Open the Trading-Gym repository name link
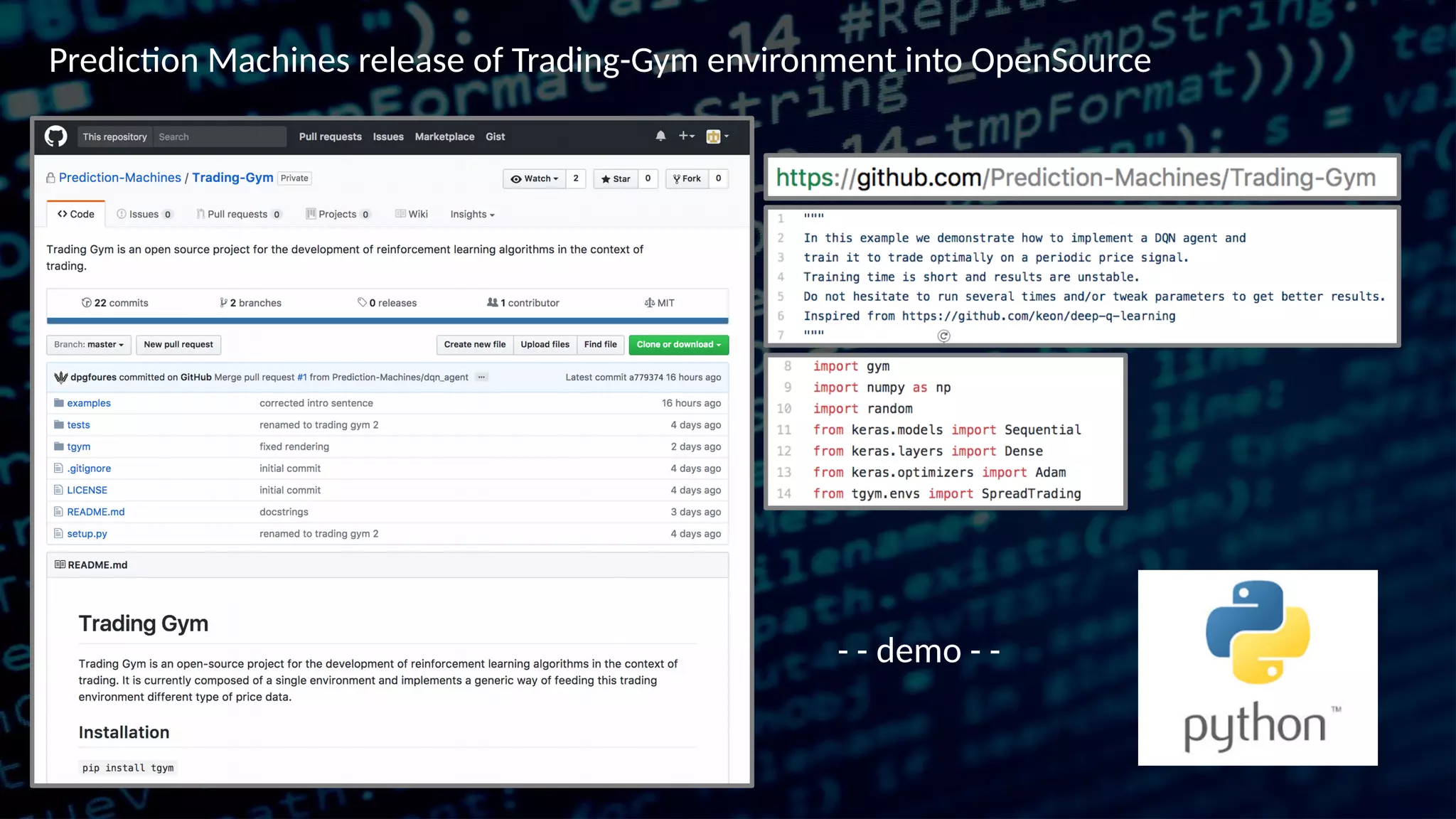 (x=232, y=178)
